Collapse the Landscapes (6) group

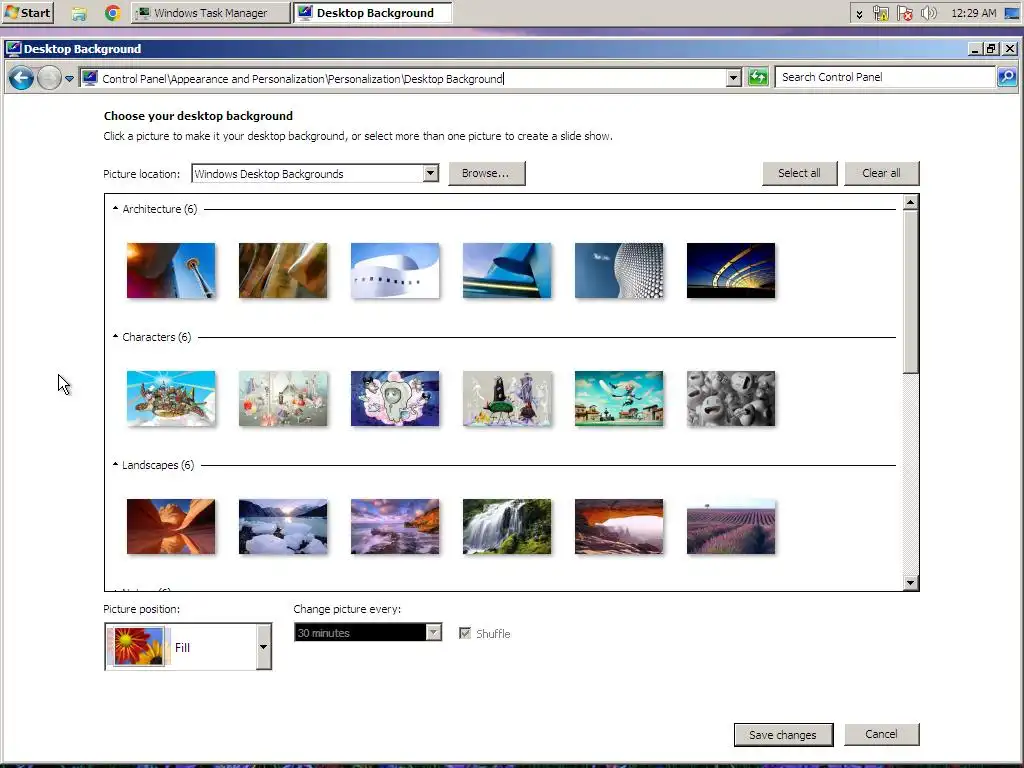pyautogui.click(x=116, y=464)
